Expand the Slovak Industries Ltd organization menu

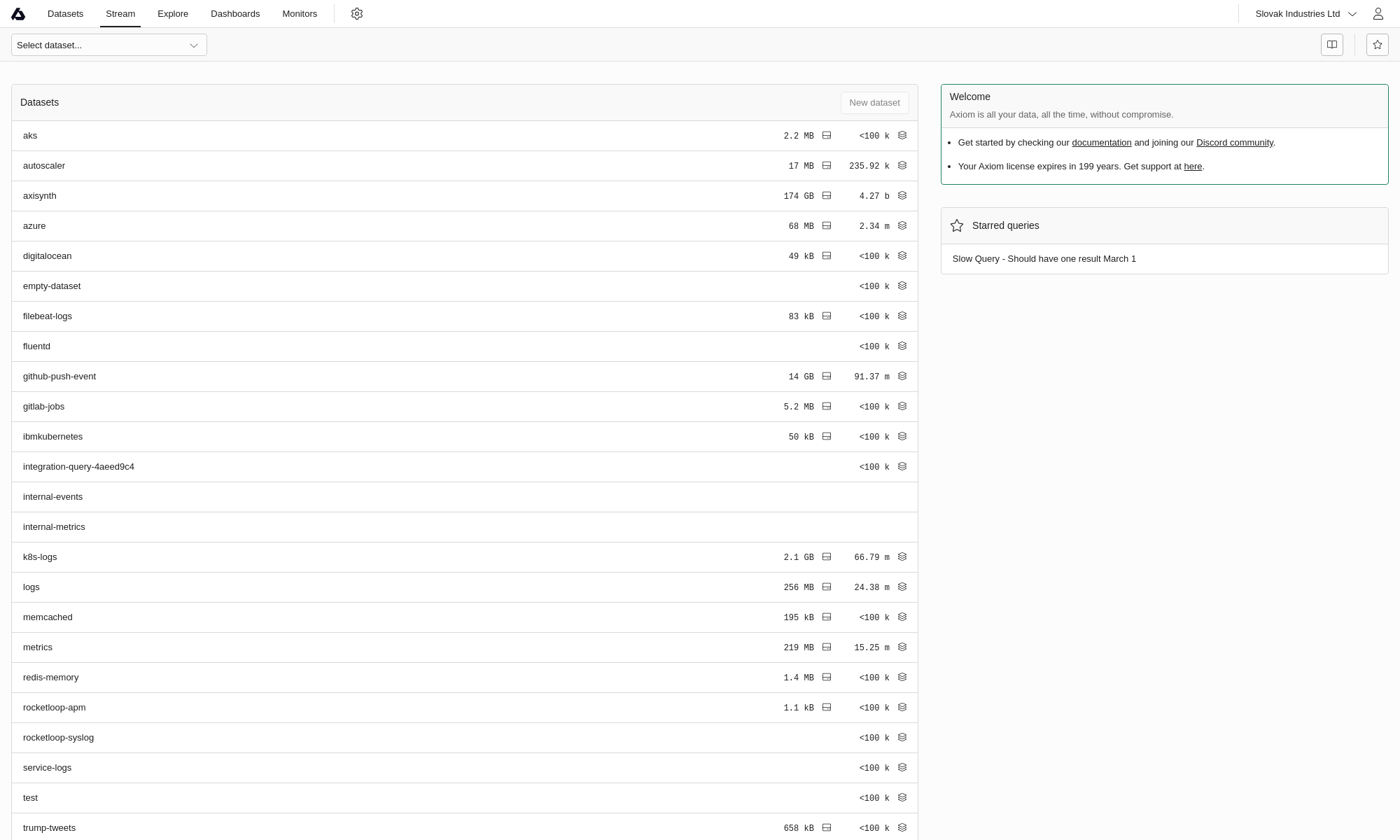(x=1305, y=14)
